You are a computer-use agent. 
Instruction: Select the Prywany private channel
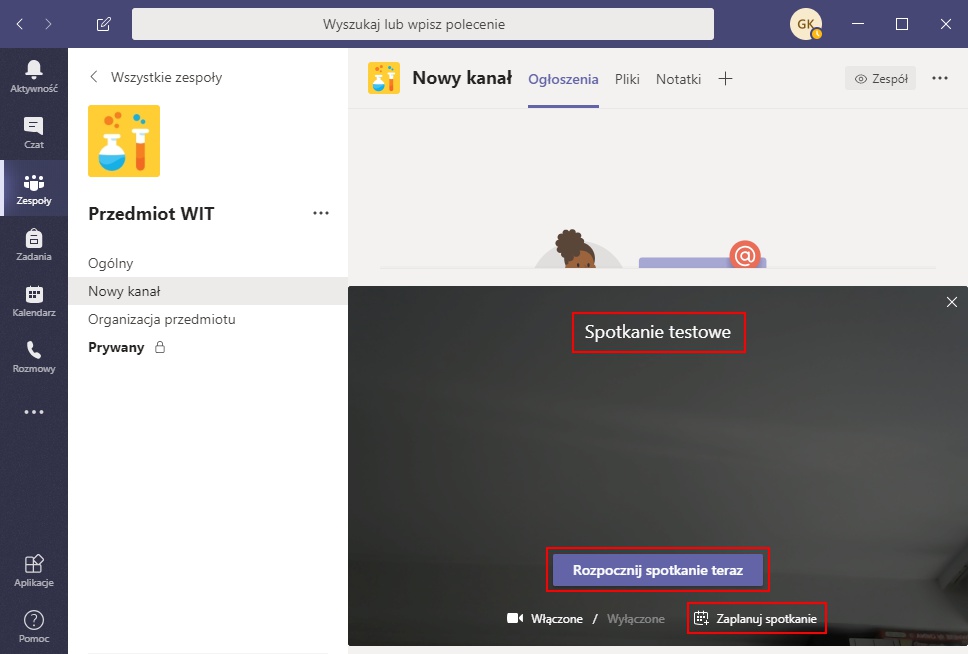208,347
